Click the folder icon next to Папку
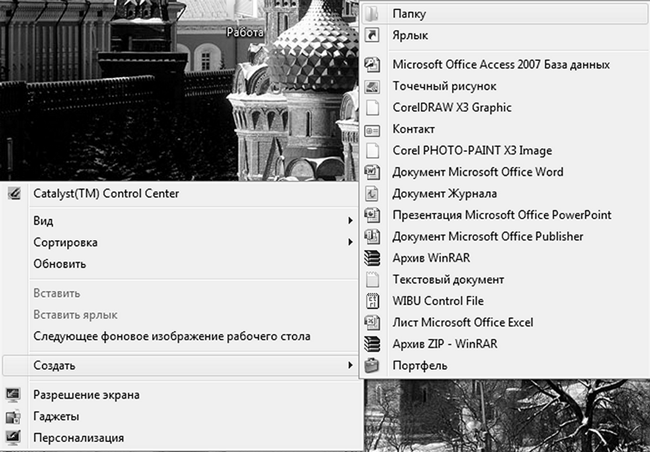Viewport: 650px width, 452px height. 372,14
